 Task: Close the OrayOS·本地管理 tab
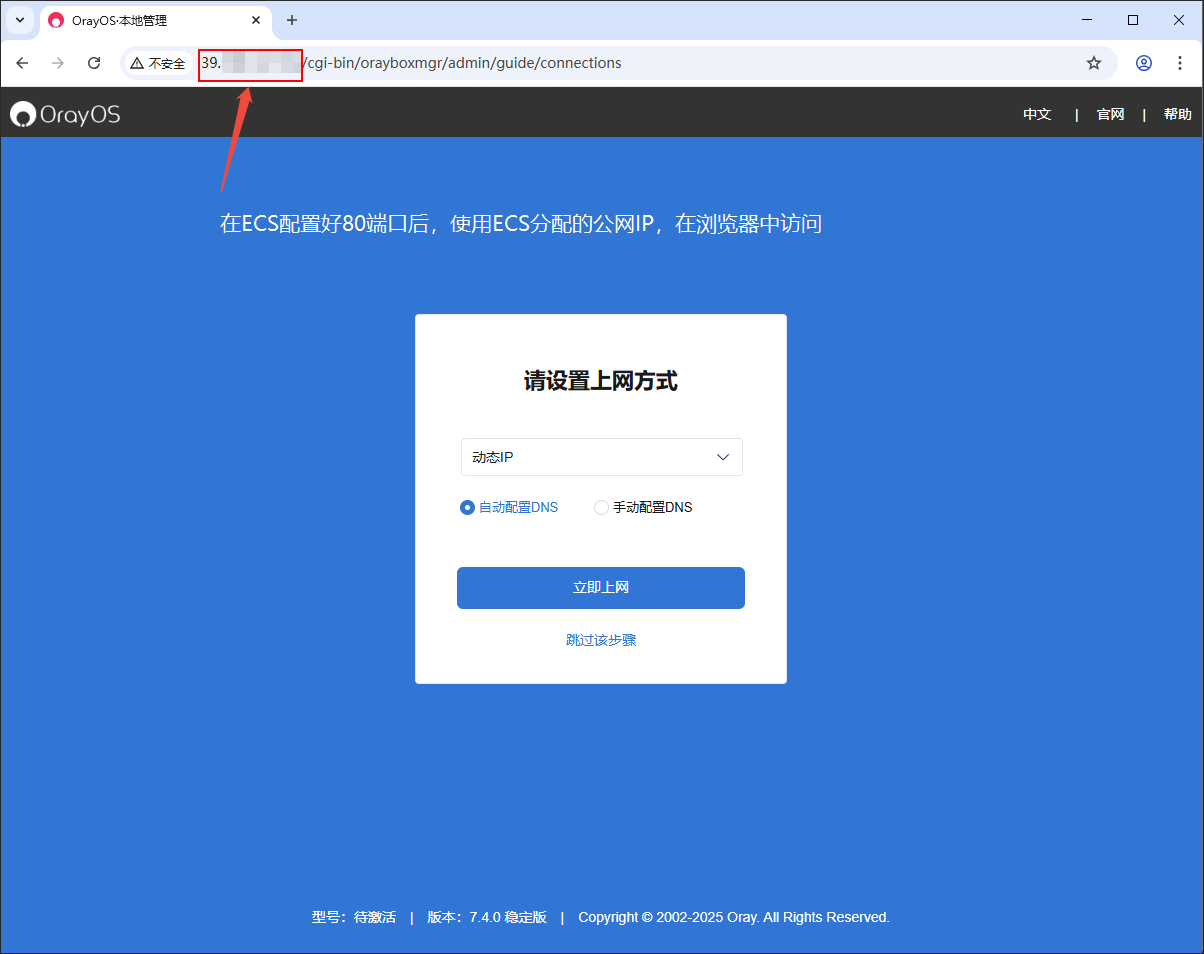coord(256,20)
